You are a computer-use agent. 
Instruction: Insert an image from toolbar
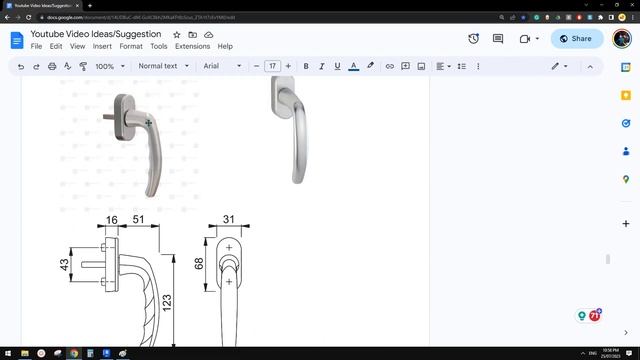click(x=421, y=66)
